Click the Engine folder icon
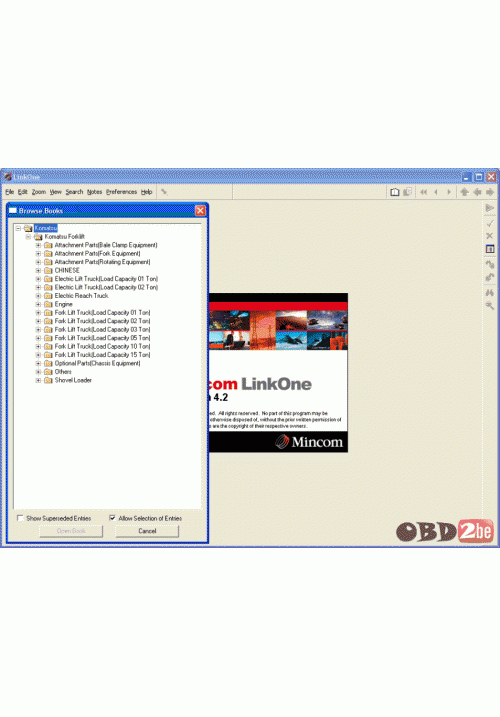The height and width of the screenshot is (717, 500). click(x=48, y=305)
